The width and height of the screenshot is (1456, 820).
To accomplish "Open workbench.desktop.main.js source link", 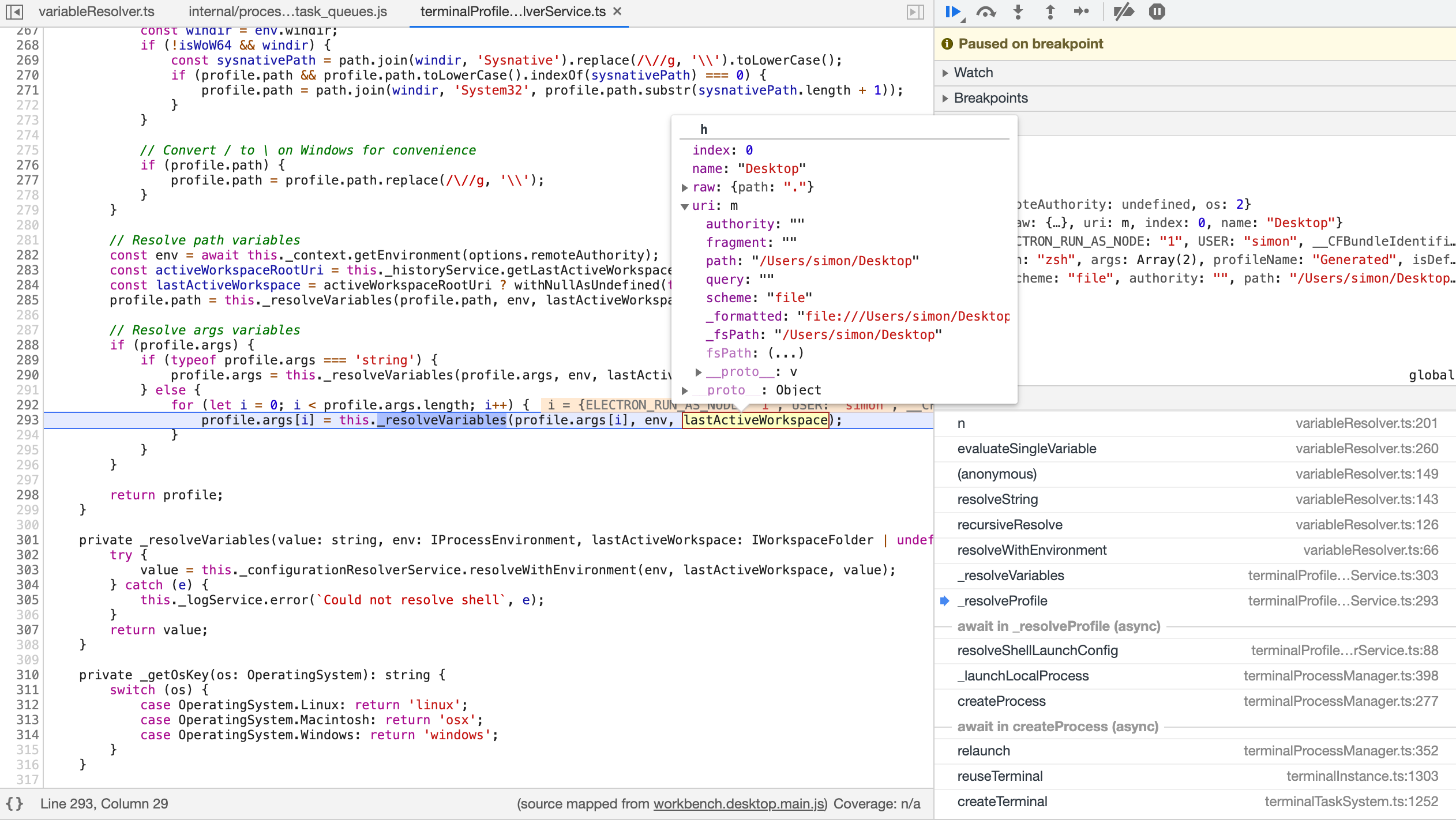I will pyautogui.click(x=740, y=804).
